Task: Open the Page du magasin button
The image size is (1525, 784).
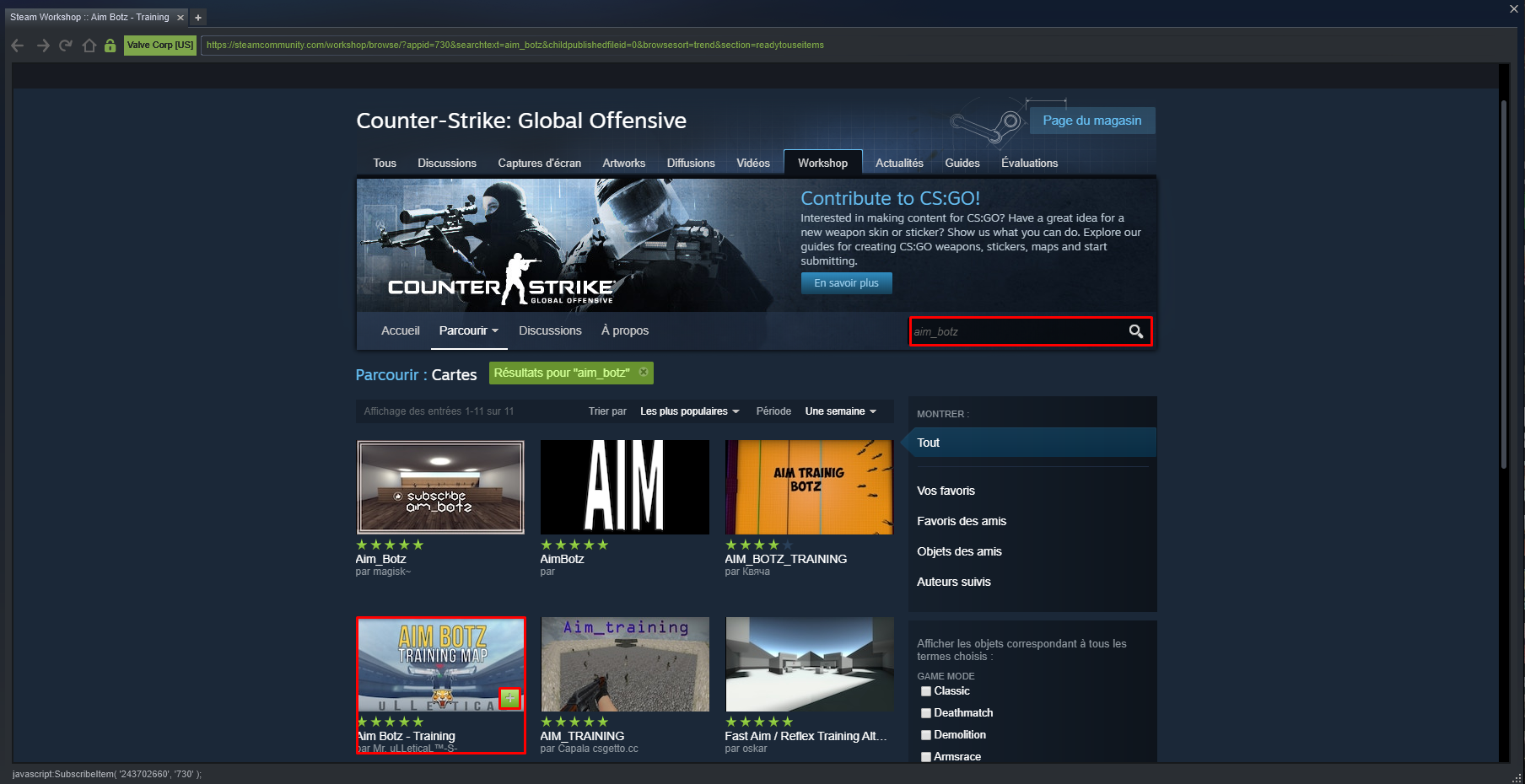Action: [x=1092, y=121]
